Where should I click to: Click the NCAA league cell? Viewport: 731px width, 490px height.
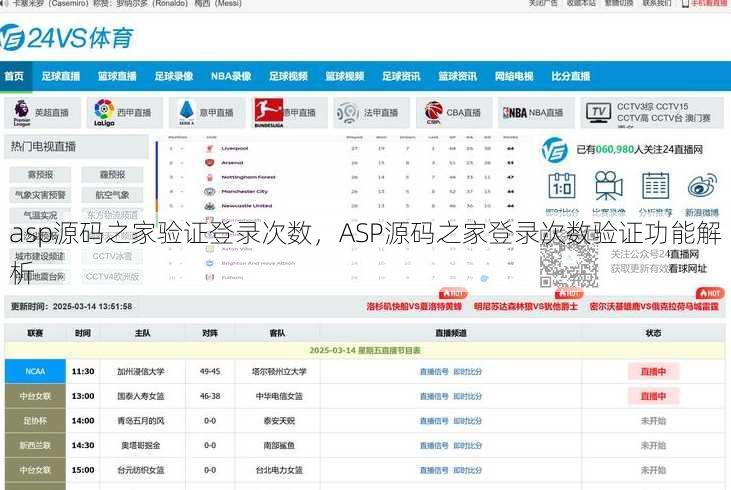point(35,372)
